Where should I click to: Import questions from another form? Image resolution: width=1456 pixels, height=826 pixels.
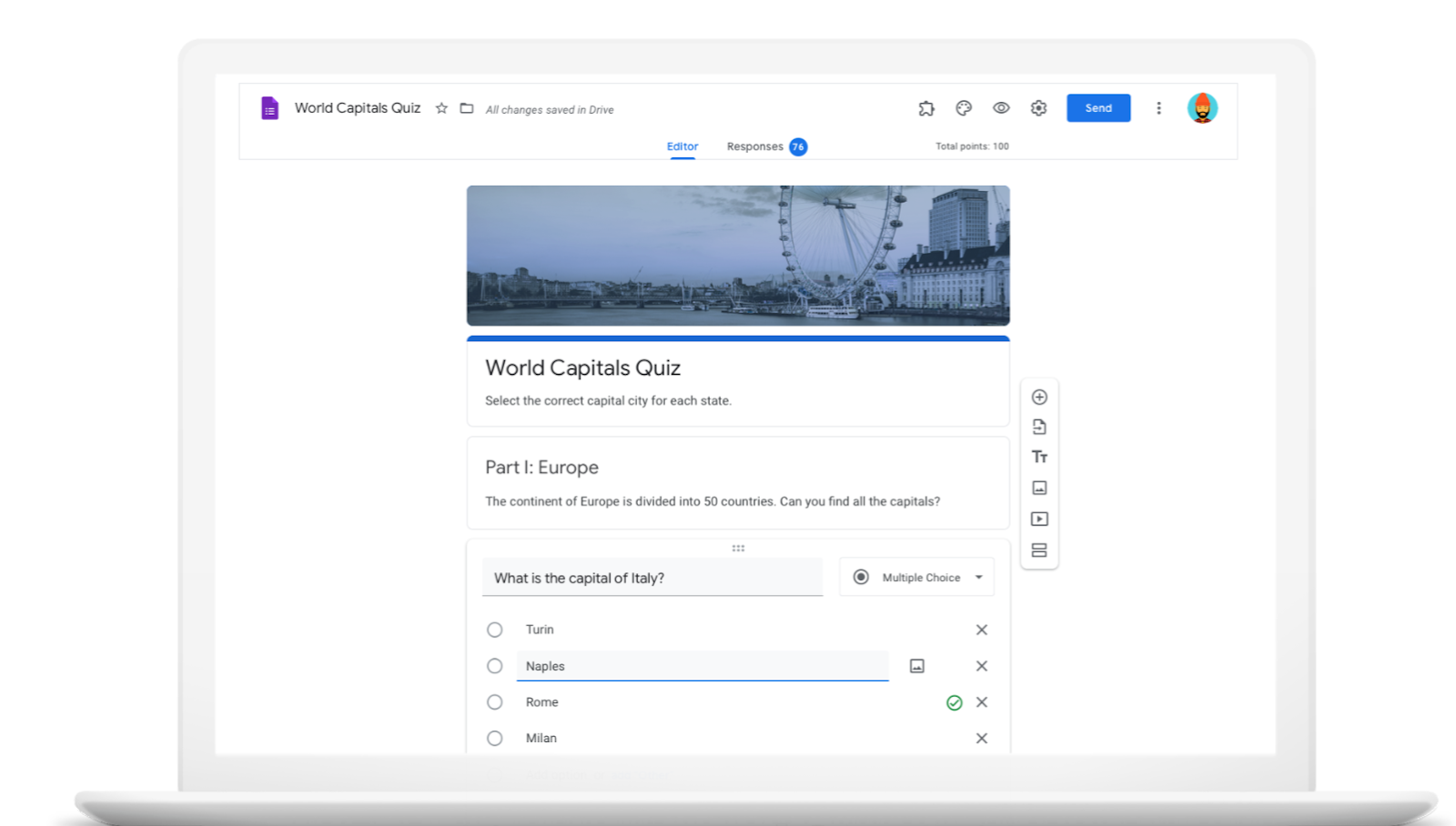[x=1039, y=427]
